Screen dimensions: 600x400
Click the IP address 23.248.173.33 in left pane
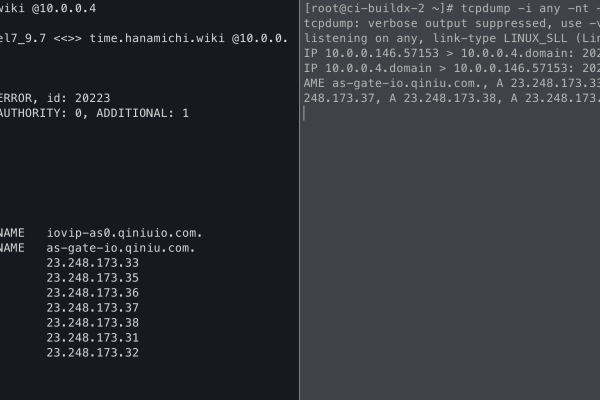click(92, 262)
